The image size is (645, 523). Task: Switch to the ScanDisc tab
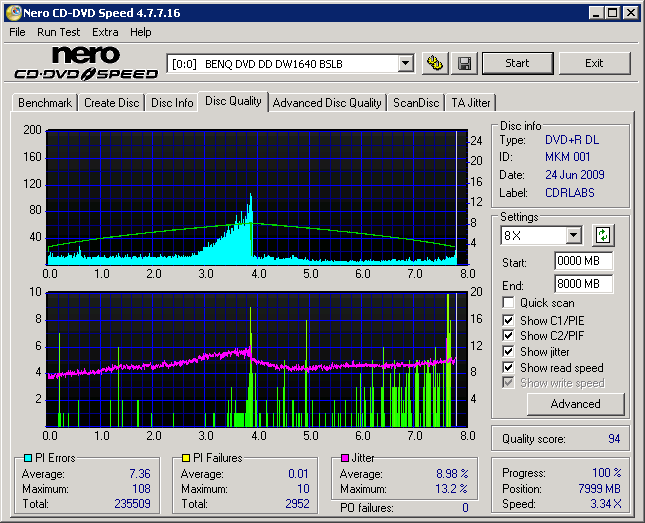[416, 102]
